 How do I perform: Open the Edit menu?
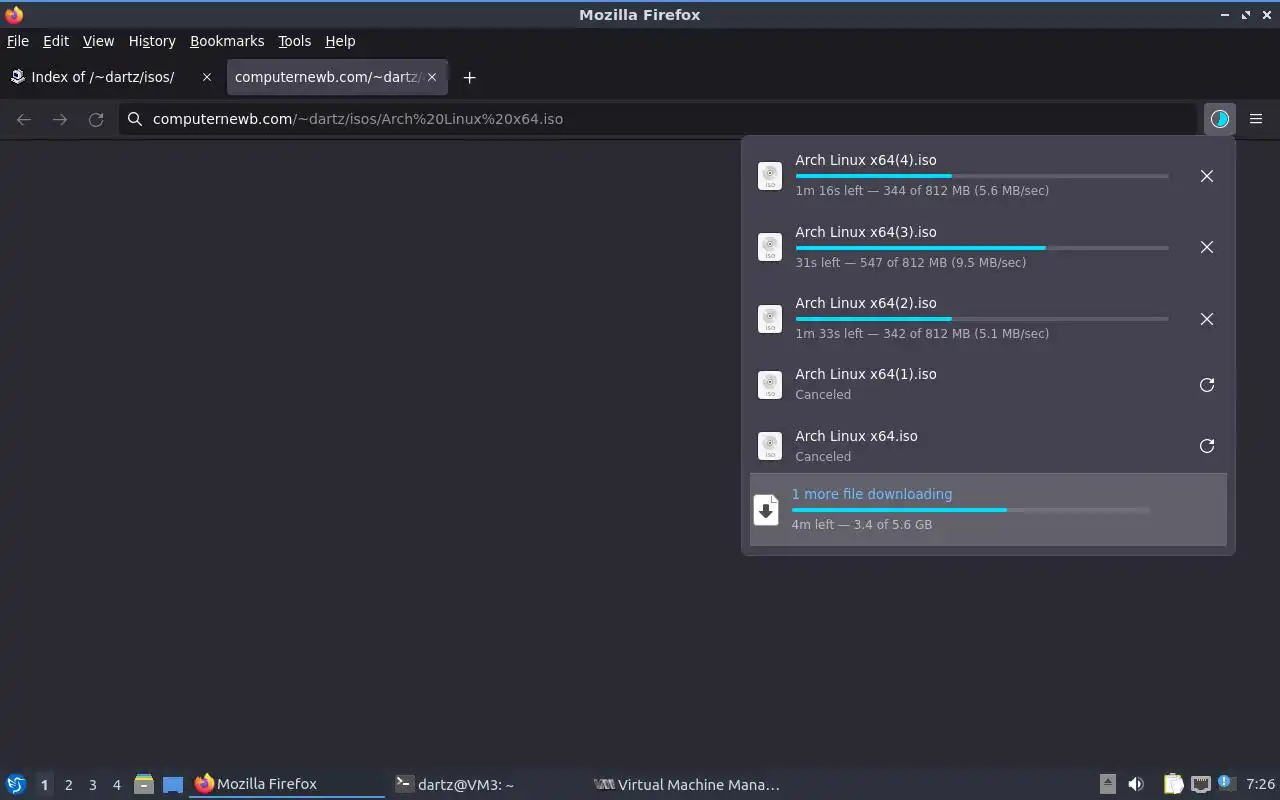56,41
